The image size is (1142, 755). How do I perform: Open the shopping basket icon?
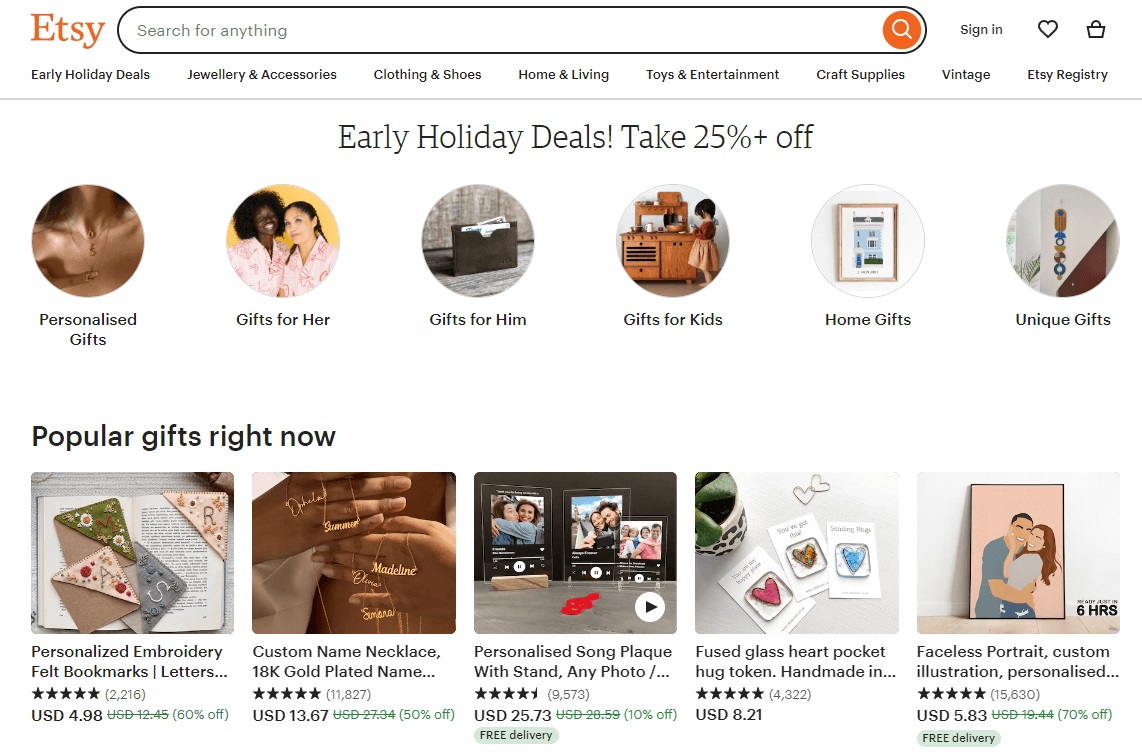click(1095, 29)
